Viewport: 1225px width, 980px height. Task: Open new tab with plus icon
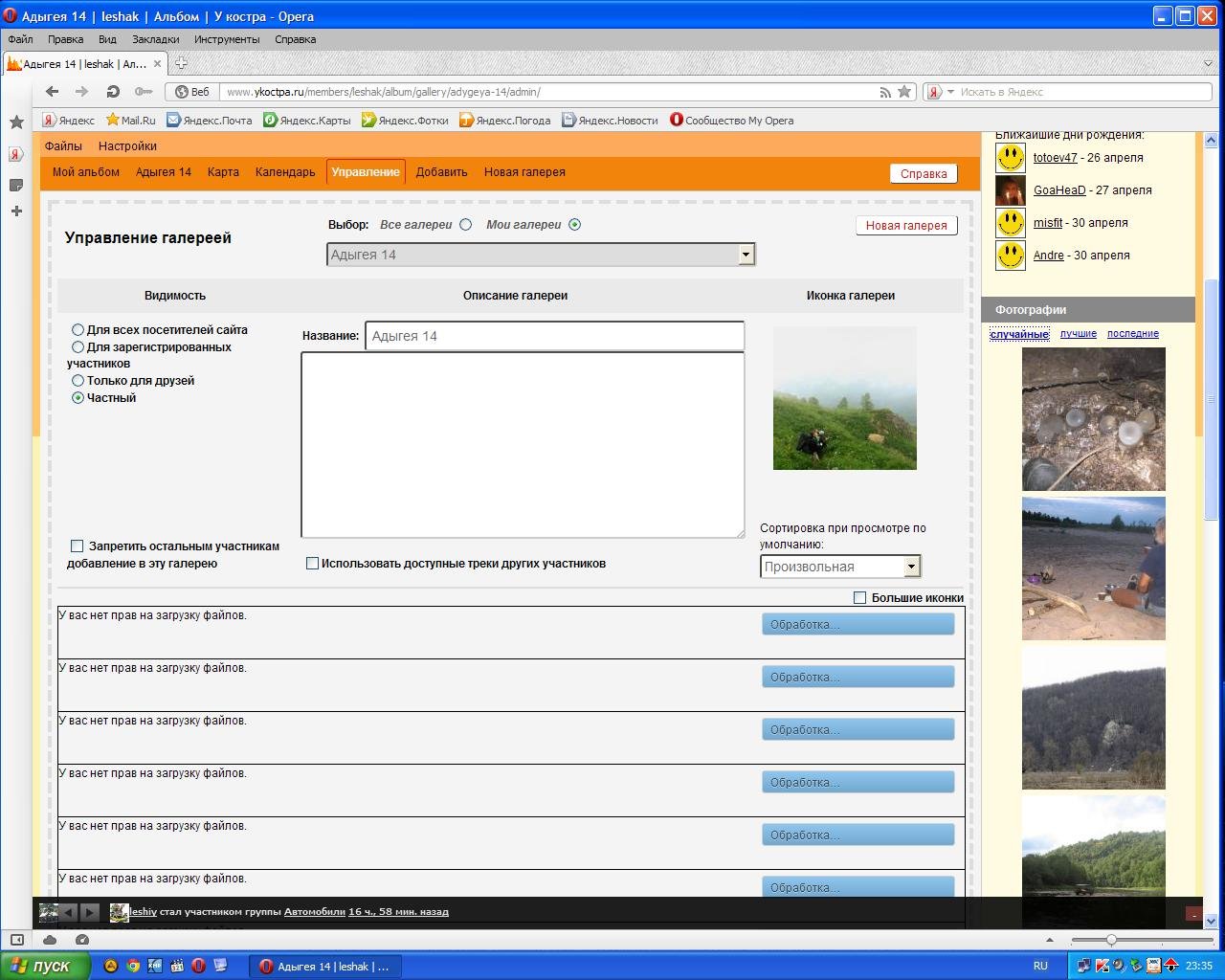(x=181, y=63)
